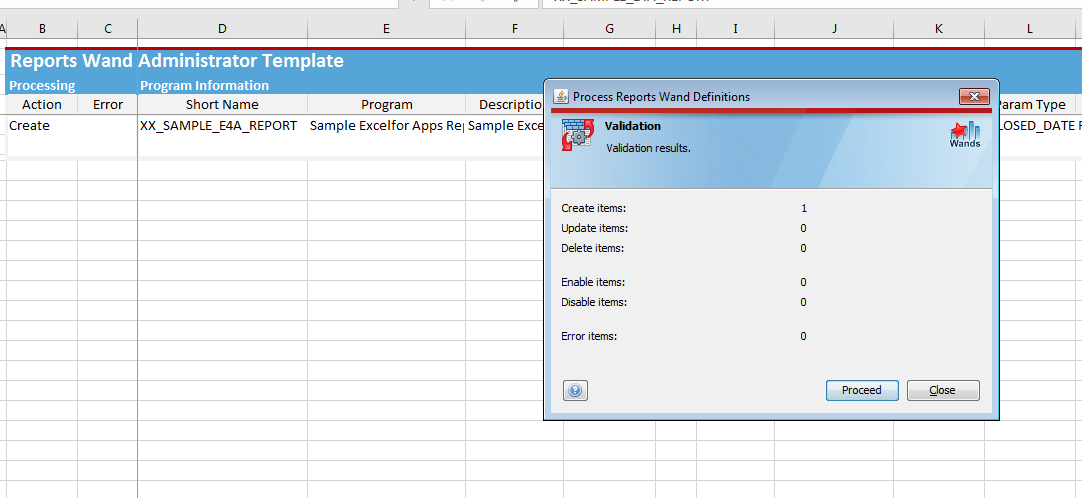Click the Proceed button in the dialog

[862, 390]
